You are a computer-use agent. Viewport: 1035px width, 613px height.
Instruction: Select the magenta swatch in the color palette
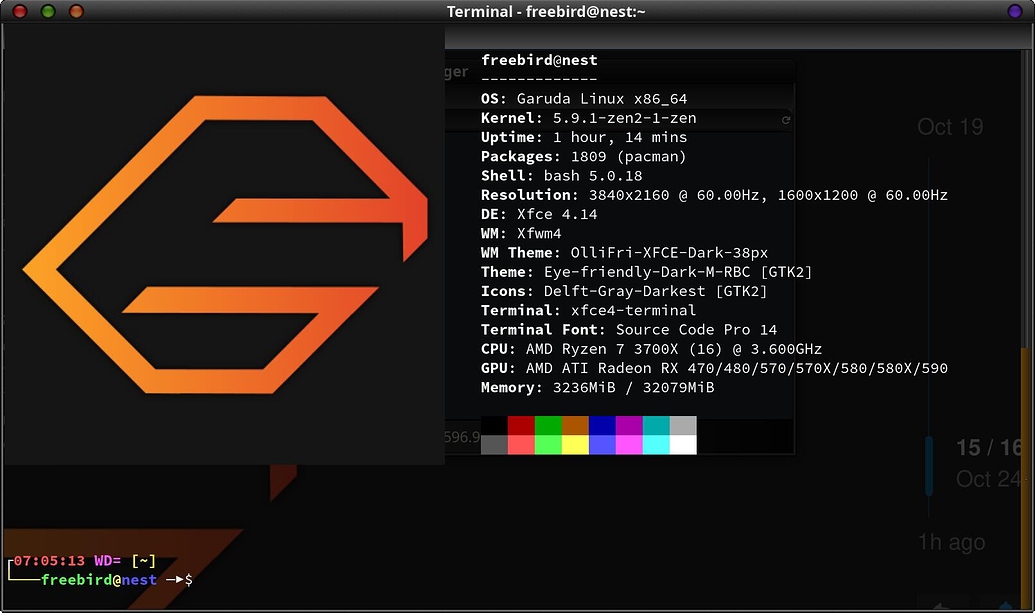tap(630, 445)
